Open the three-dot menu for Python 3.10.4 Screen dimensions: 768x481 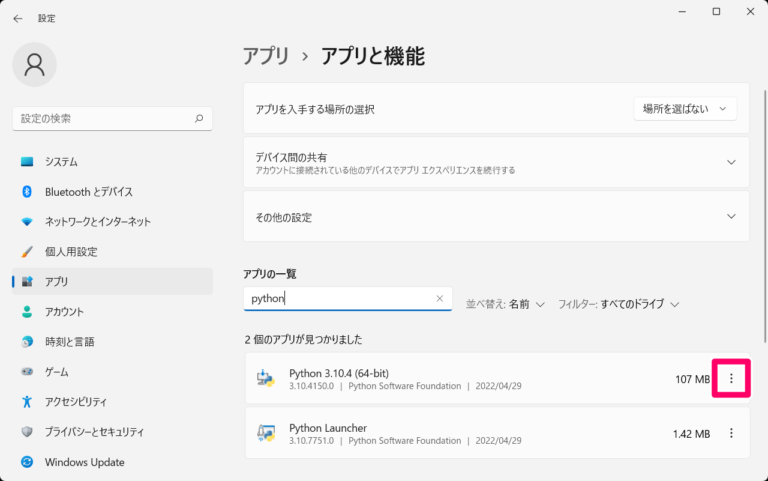(731, 379)
